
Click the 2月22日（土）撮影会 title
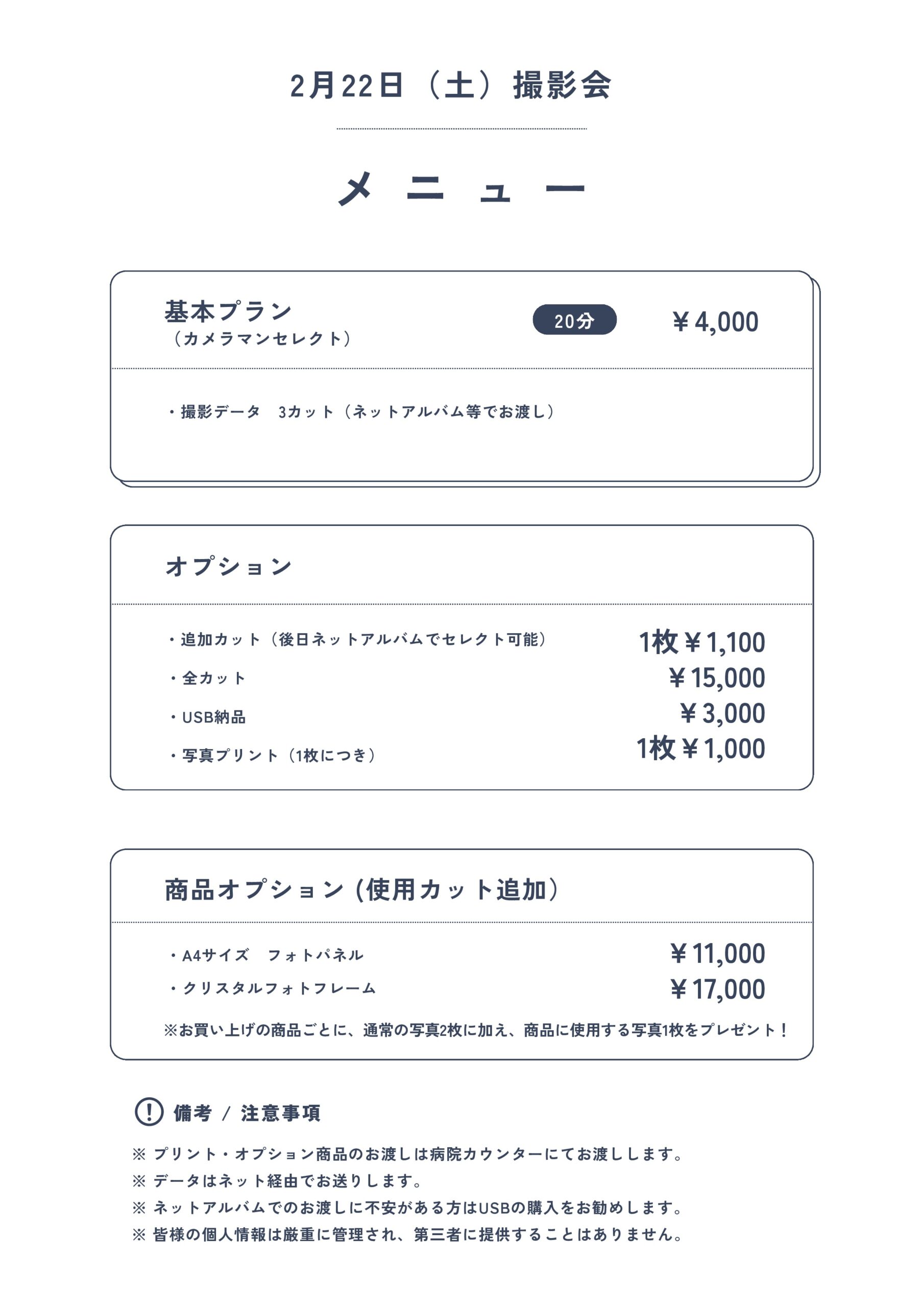[450, 86]
